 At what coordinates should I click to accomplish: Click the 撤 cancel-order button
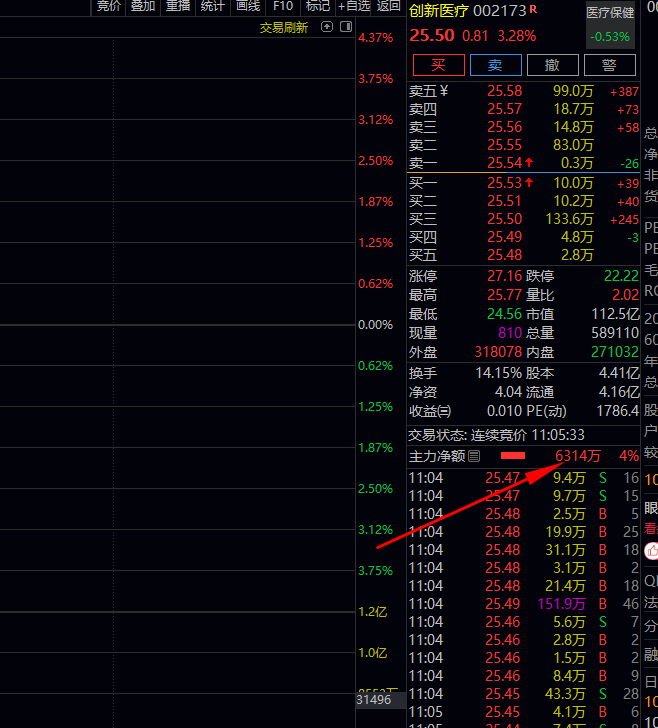553,65
